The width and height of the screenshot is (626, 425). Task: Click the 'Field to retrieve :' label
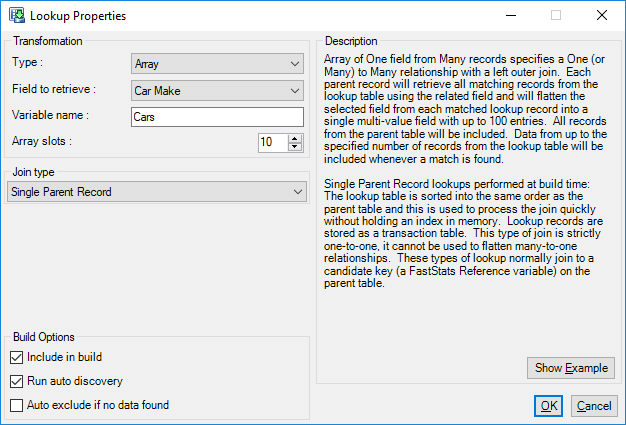54,89
